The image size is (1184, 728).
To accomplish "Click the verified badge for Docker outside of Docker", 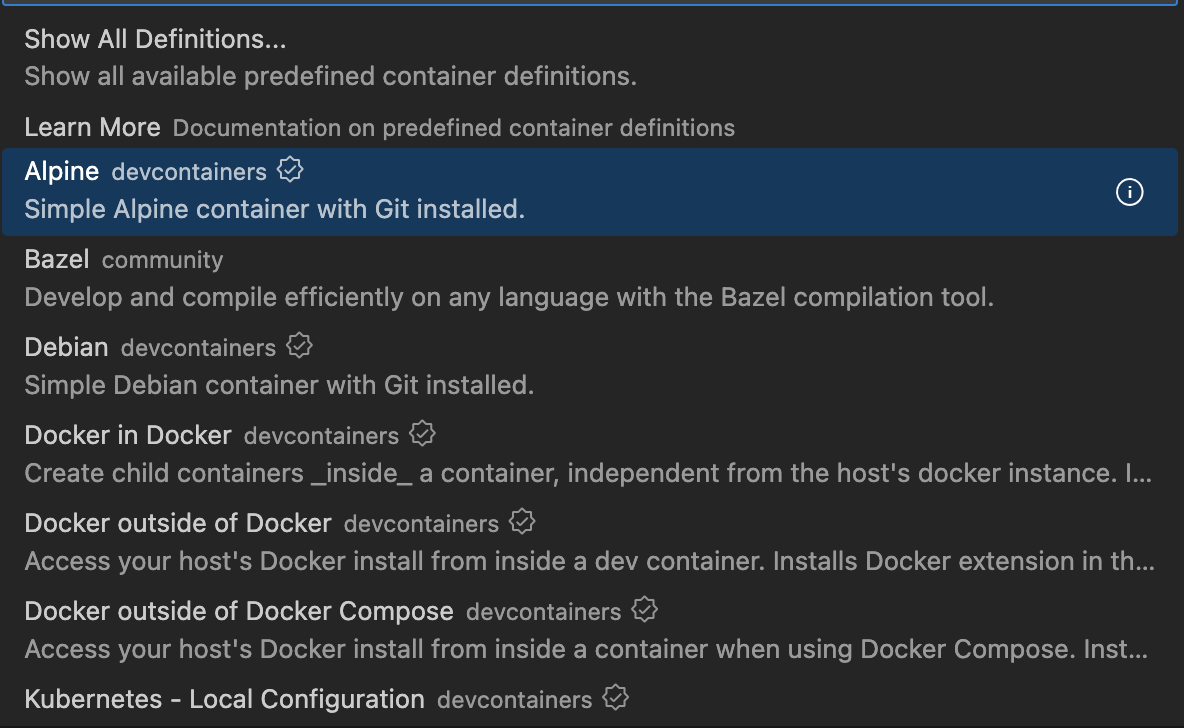I will click(x=524, y=521).
